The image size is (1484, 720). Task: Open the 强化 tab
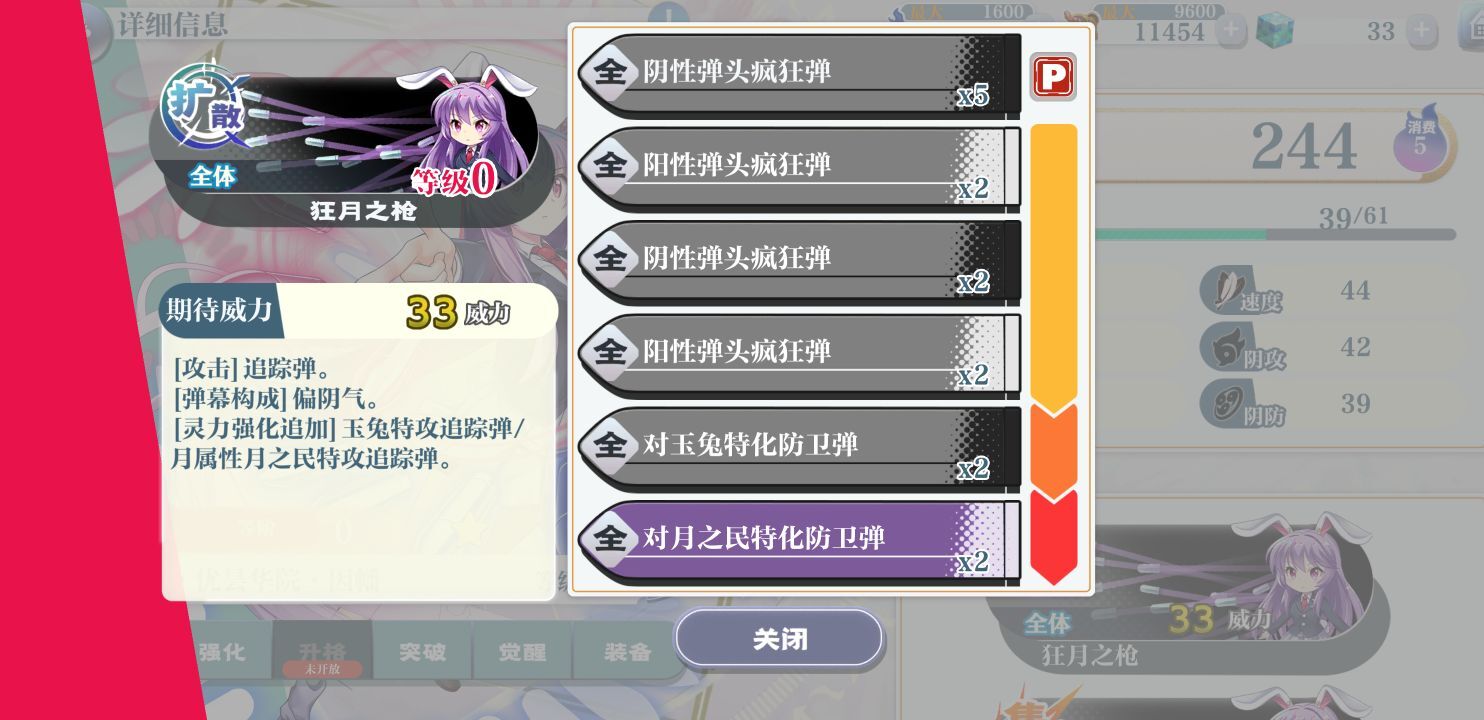click(222, 652)
